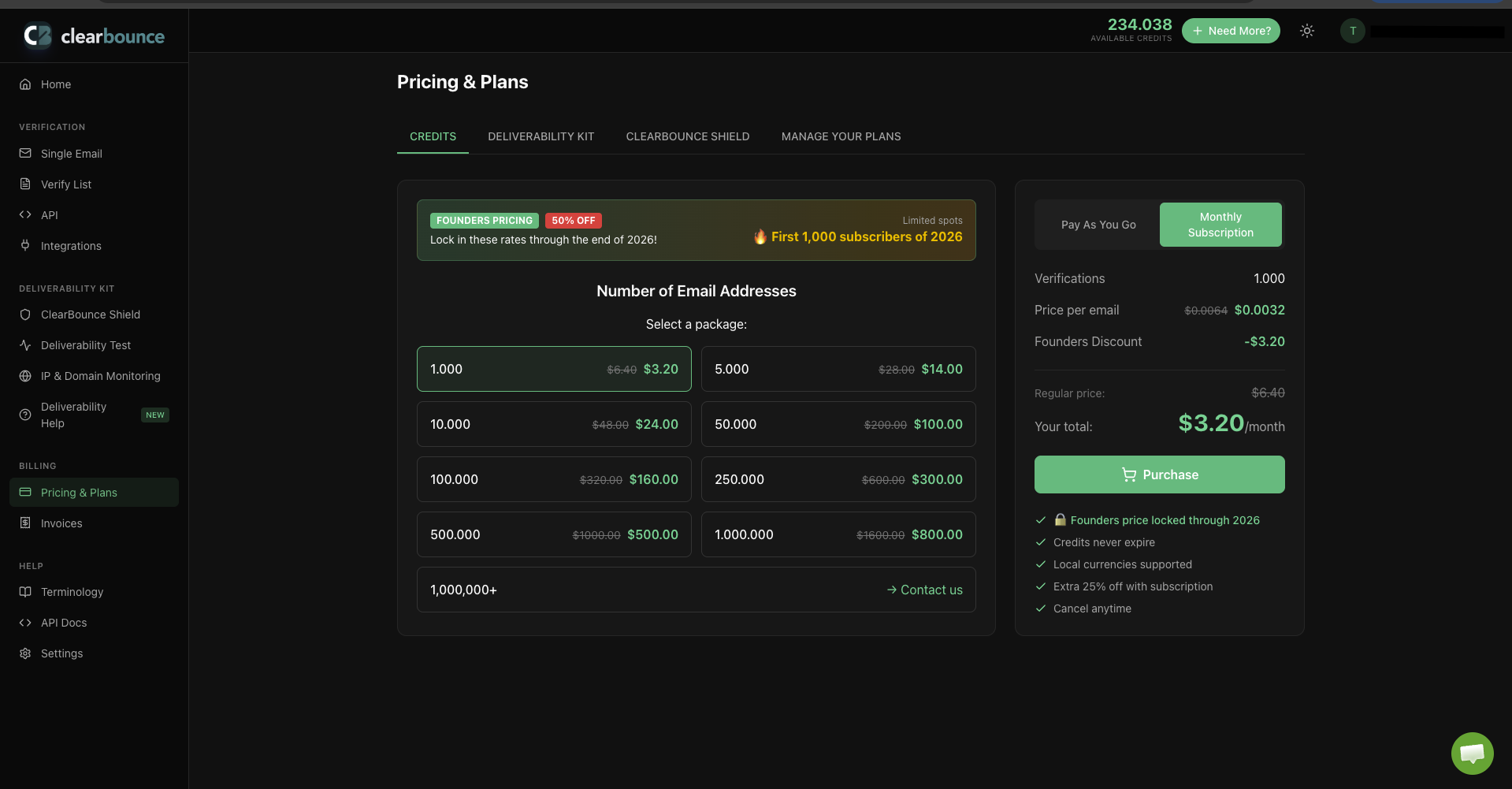Viewport: 1512px width, 789px height.
Task: Open Invoices in the billing section
Action: click(61, 523)
